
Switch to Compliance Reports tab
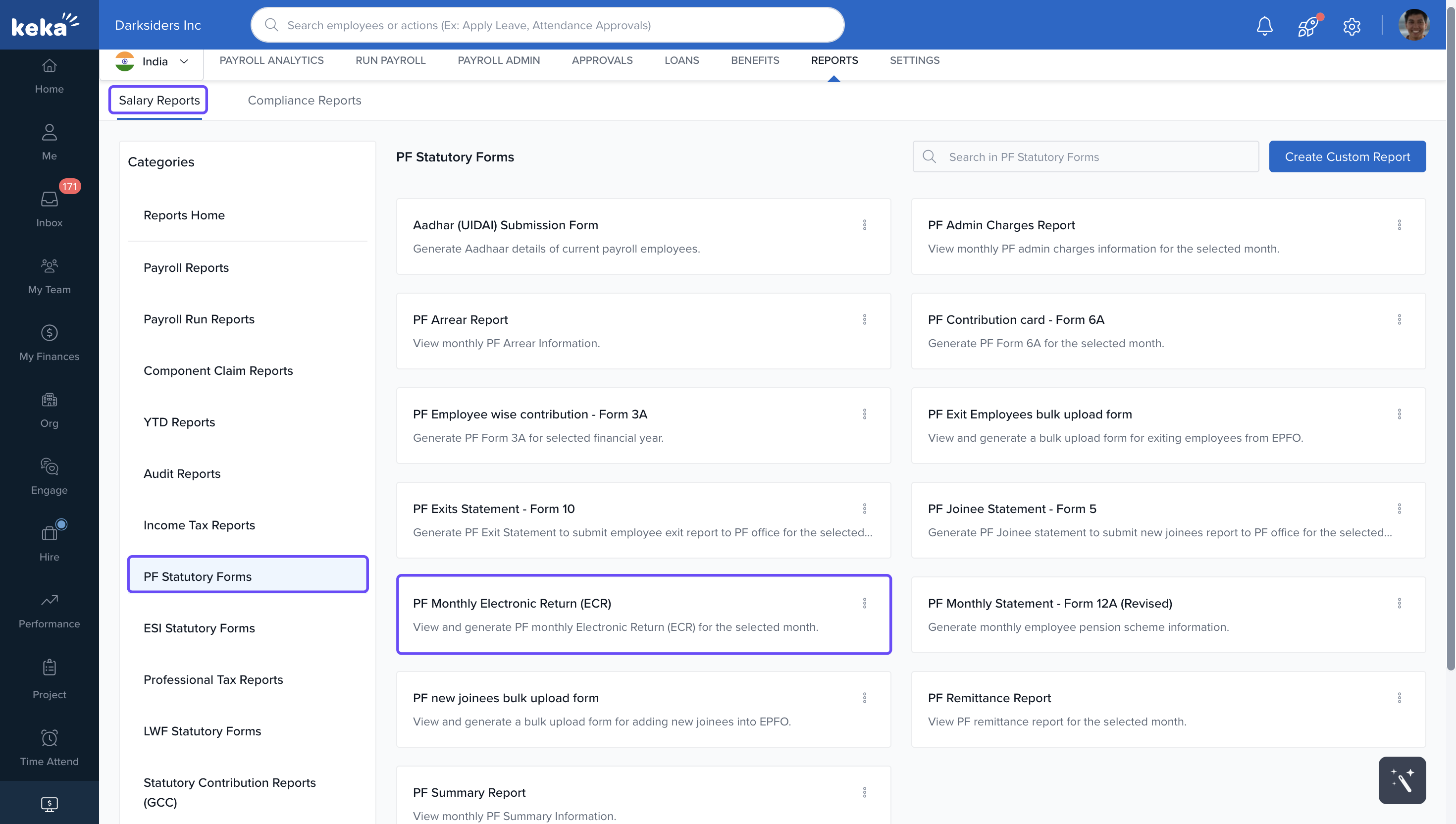[x=304, y=100]
